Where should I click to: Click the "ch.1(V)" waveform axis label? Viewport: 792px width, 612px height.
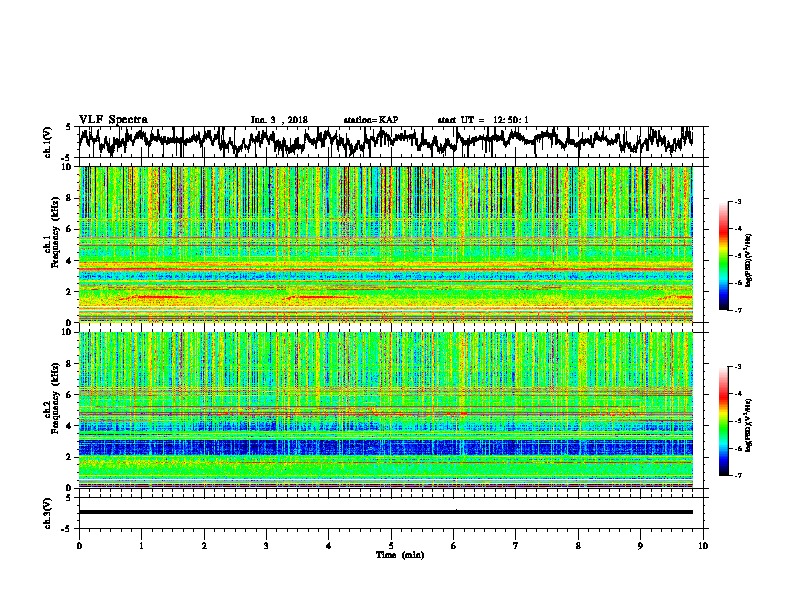[48, 142]
